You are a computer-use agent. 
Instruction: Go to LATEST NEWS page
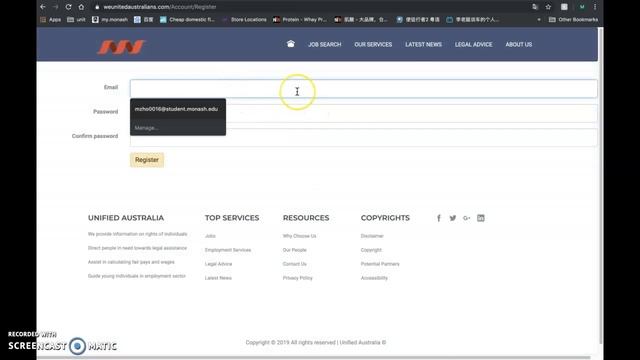(x=423, y=44)
